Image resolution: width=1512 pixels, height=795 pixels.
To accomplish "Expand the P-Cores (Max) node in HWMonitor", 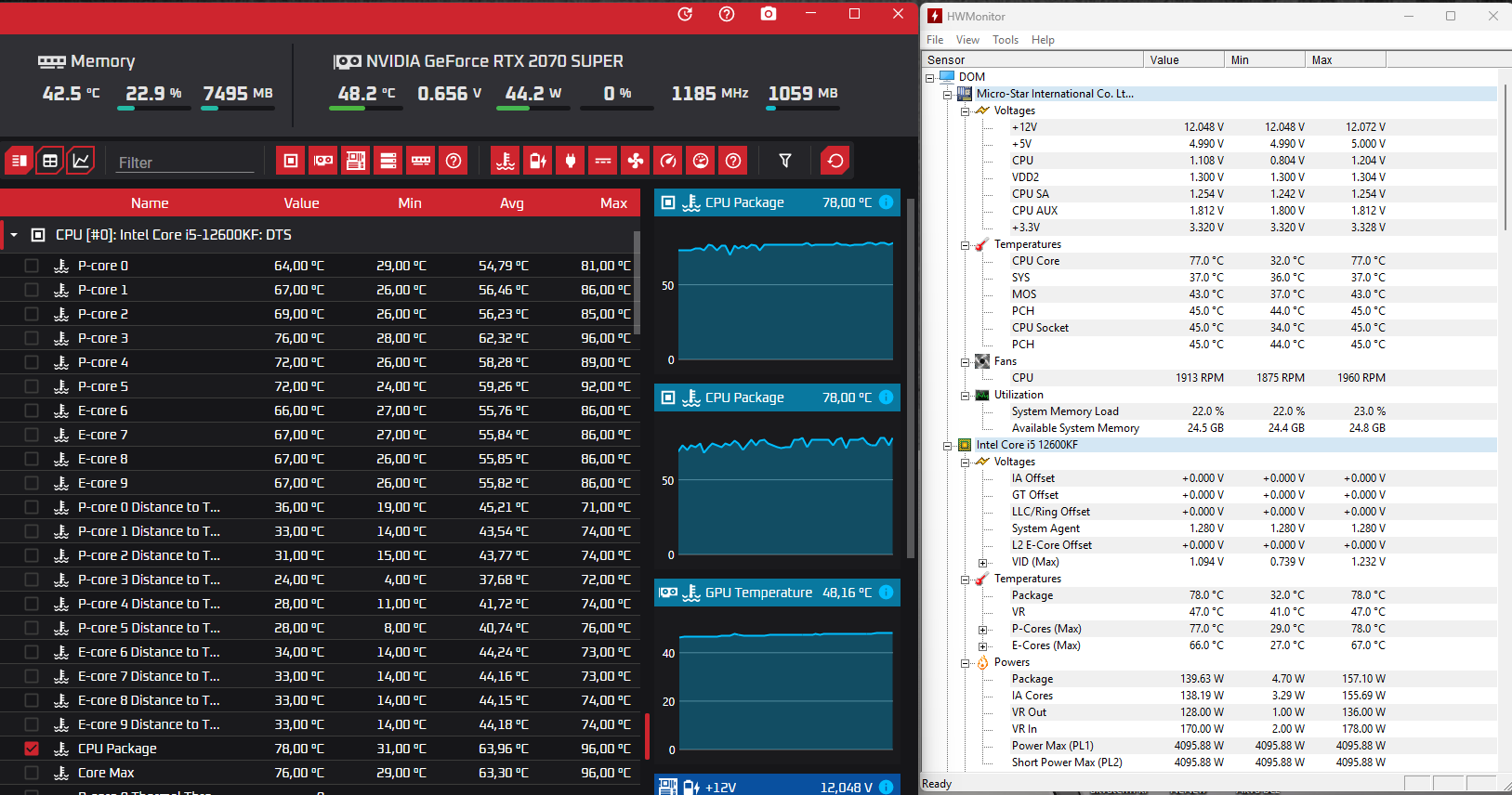I will coord(983,629).
